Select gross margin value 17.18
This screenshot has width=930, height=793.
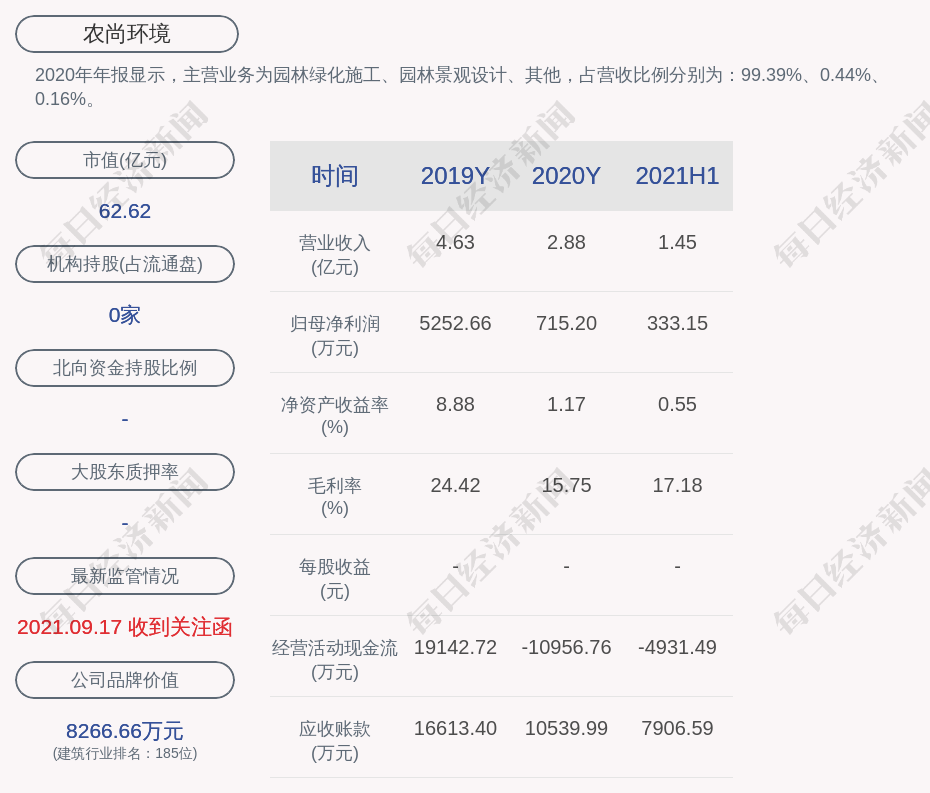(x=677, y=485)
